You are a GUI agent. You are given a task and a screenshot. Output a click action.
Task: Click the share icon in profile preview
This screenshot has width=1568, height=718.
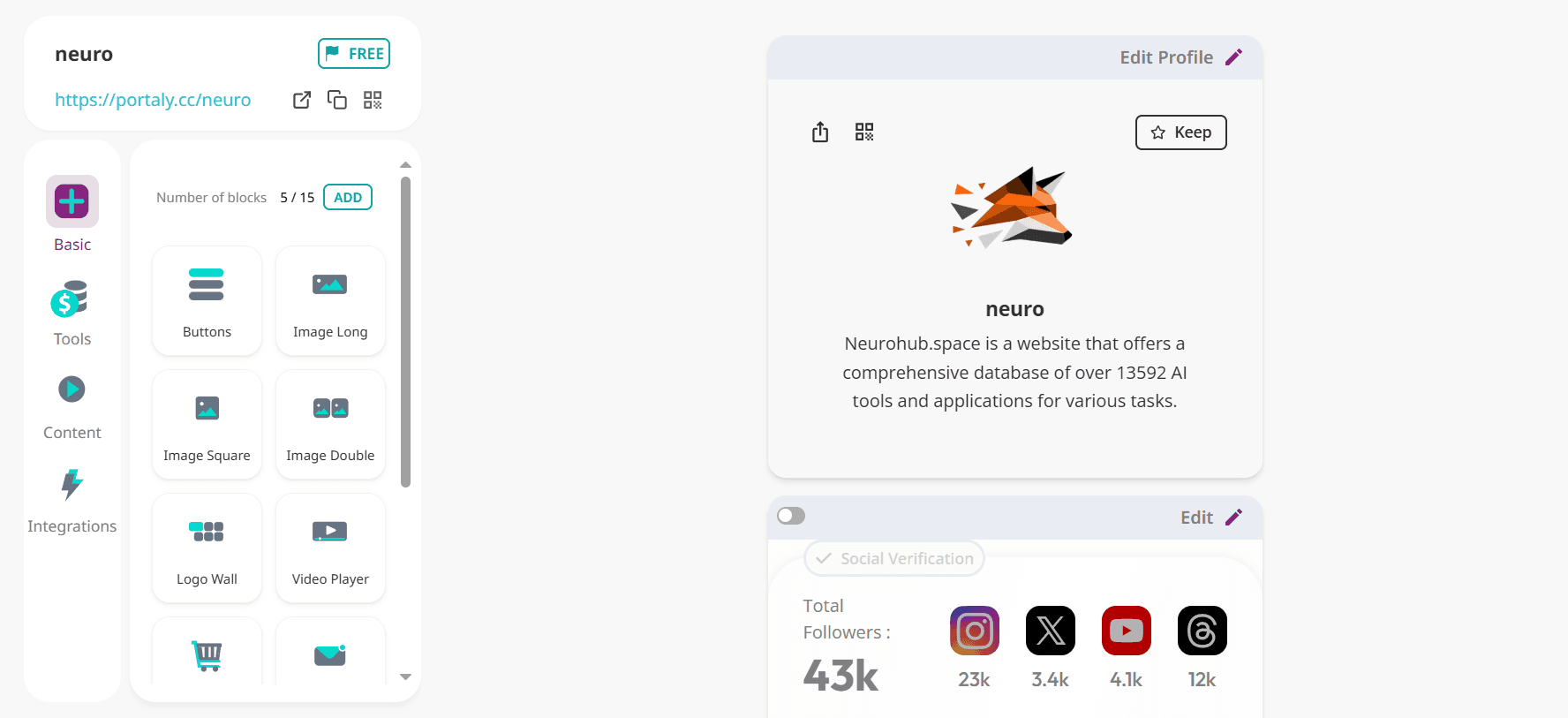tap(820, 132)
